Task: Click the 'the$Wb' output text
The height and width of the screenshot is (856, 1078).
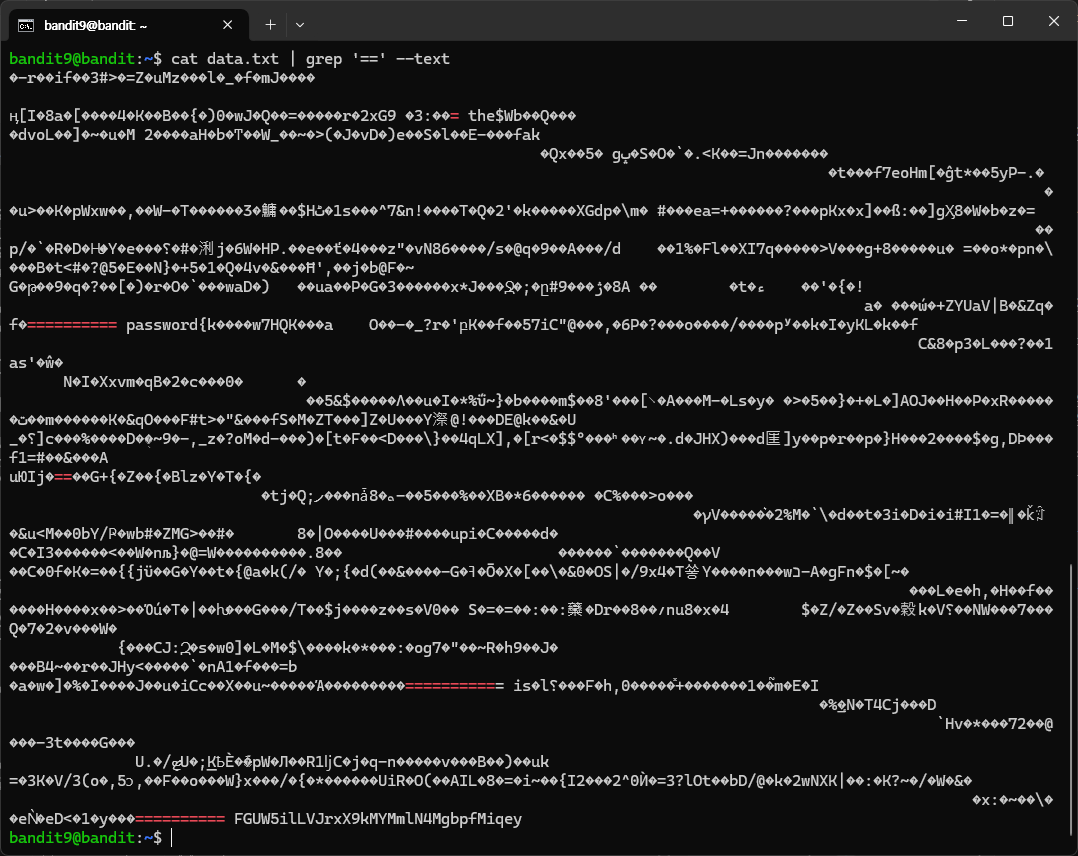Action: pyautogui.click(x=496, y=116)
